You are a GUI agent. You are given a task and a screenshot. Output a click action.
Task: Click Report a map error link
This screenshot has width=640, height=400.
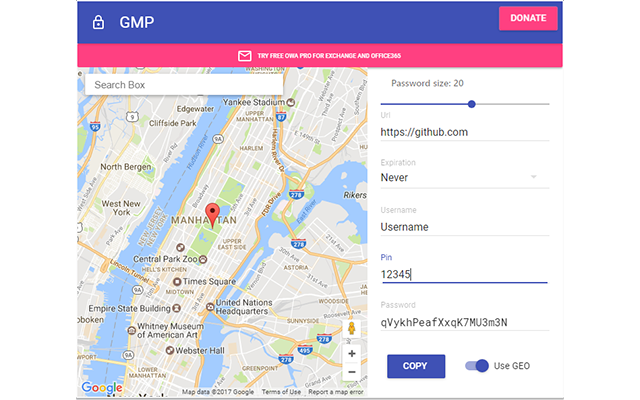[x=336, y=392]
